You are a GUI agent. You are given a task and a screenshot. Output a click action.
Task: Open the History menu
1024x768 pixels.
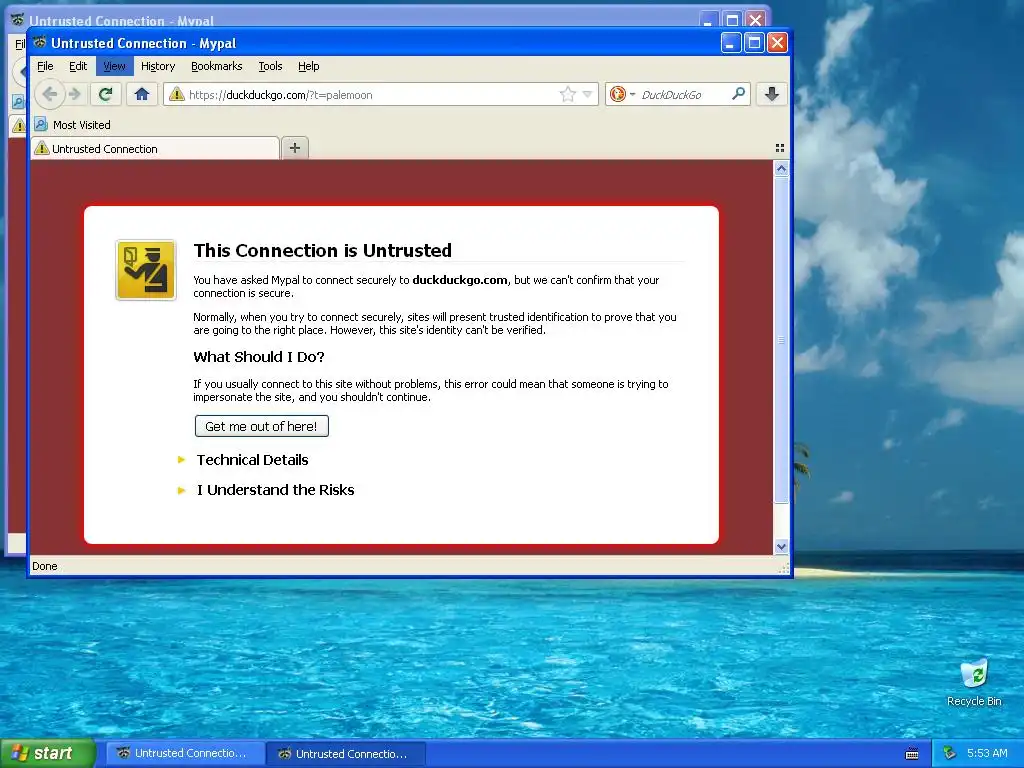pos(158,66)
